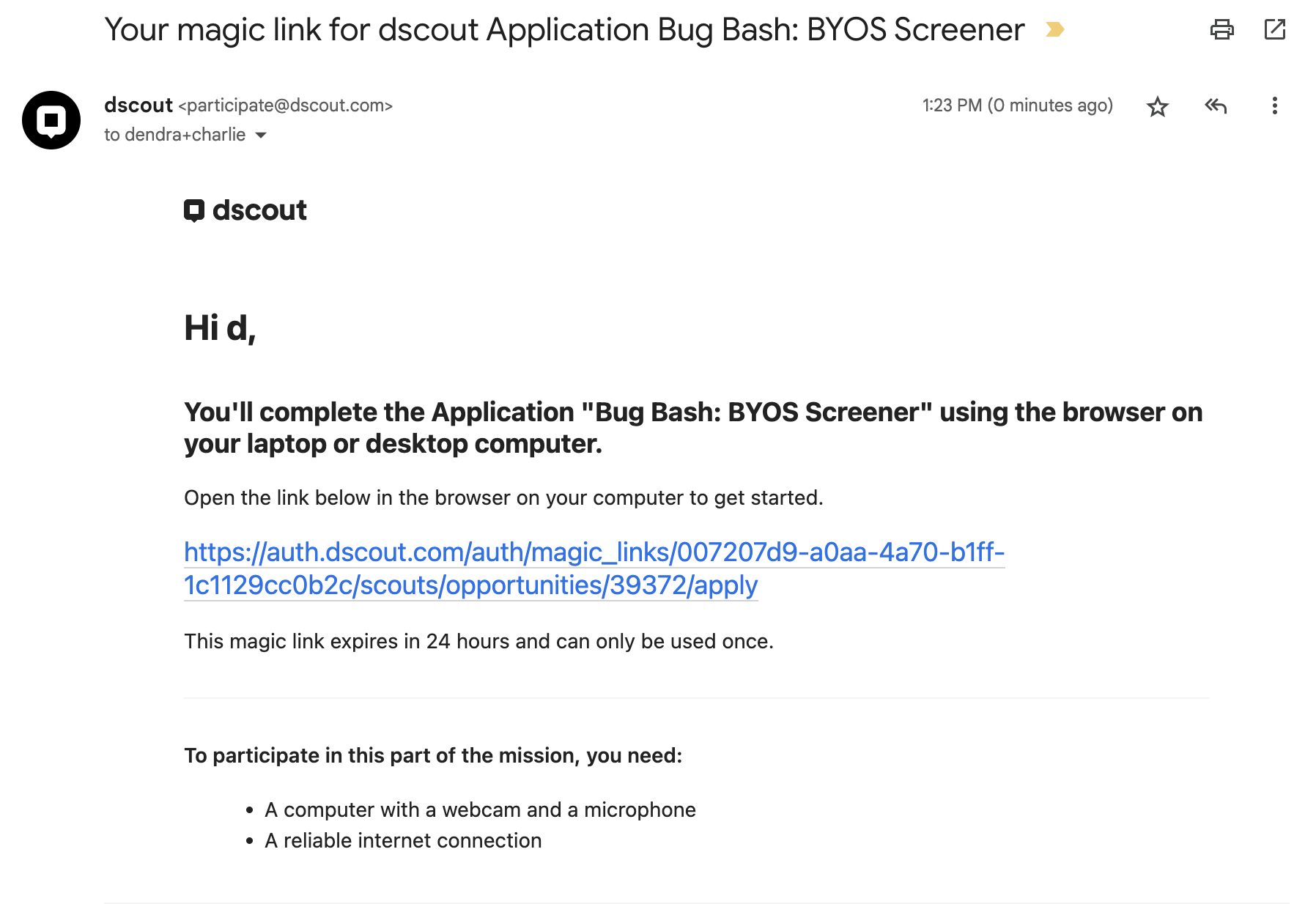
Task: Click the "to dendra+charlie" recipient text
Action: 174,135
